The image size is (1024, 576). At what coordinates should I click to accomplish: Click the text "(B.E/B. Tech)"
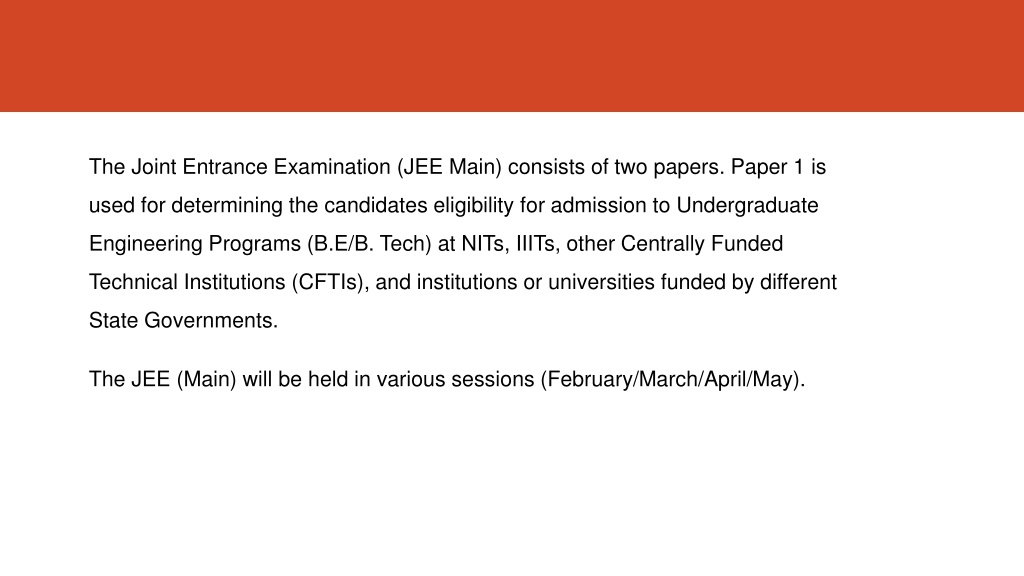point(370,244)
